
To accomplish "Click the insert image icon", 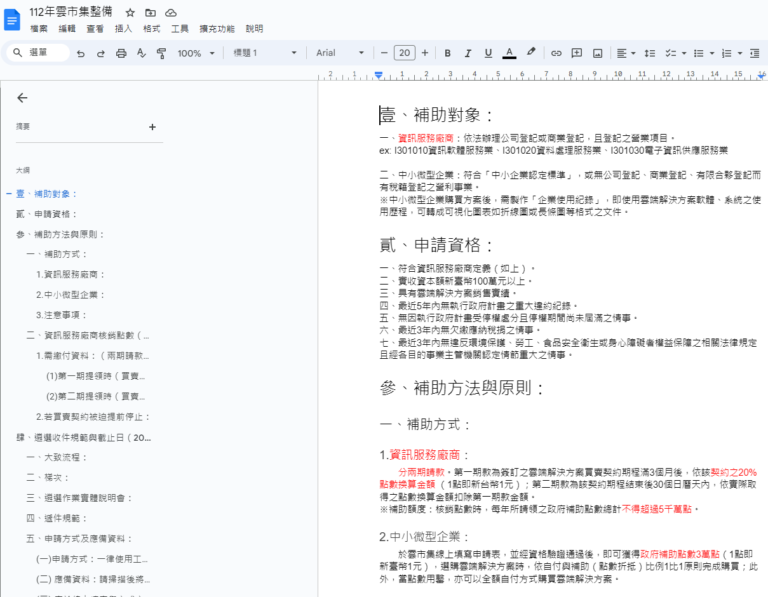I will click(596, 53).
